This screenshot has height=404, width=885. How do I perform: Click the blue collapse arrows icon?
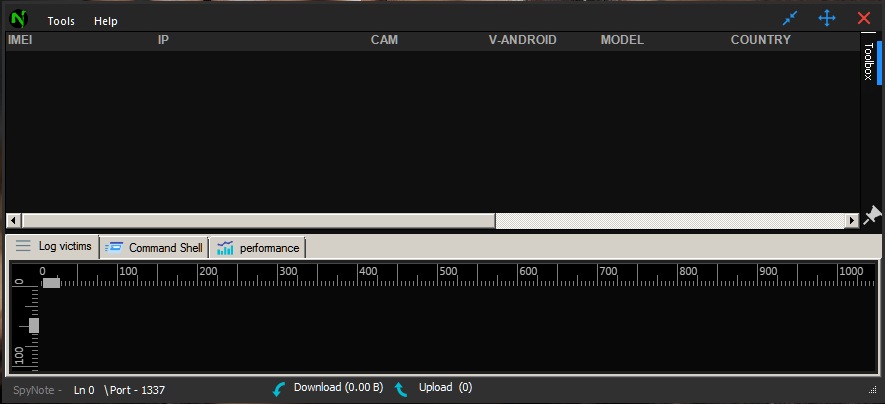[790, 18]
